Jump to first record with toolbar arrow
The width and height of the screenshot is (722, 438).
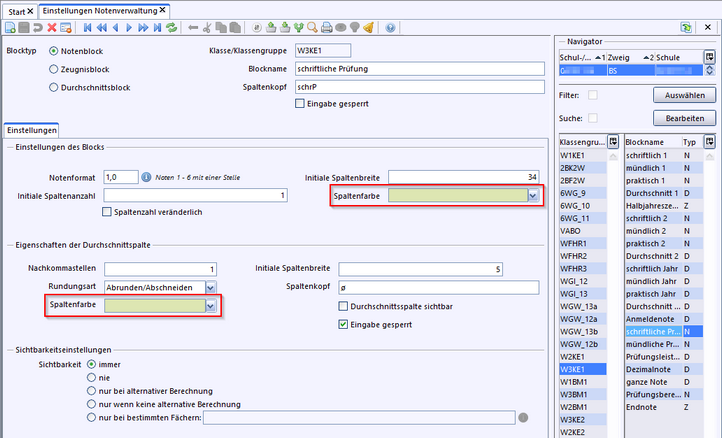[x=88, y=28]
